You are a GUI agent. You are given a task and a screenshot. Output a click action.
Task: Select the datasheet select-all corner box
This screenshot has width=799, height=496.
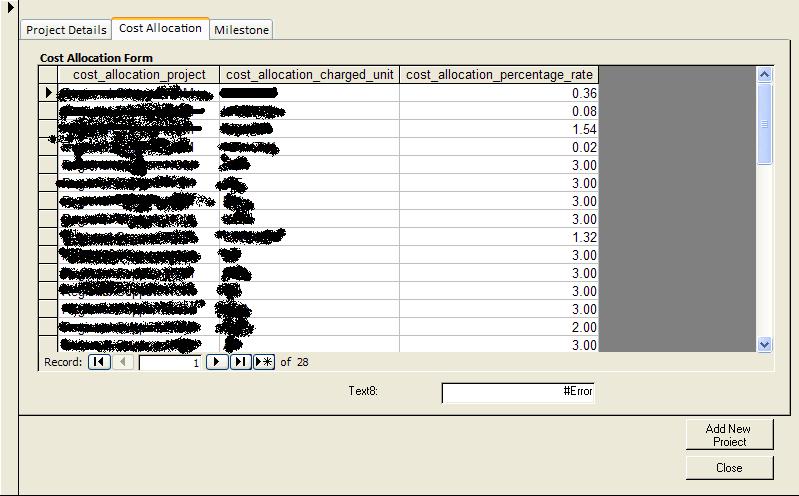click(x=48, y=74)
